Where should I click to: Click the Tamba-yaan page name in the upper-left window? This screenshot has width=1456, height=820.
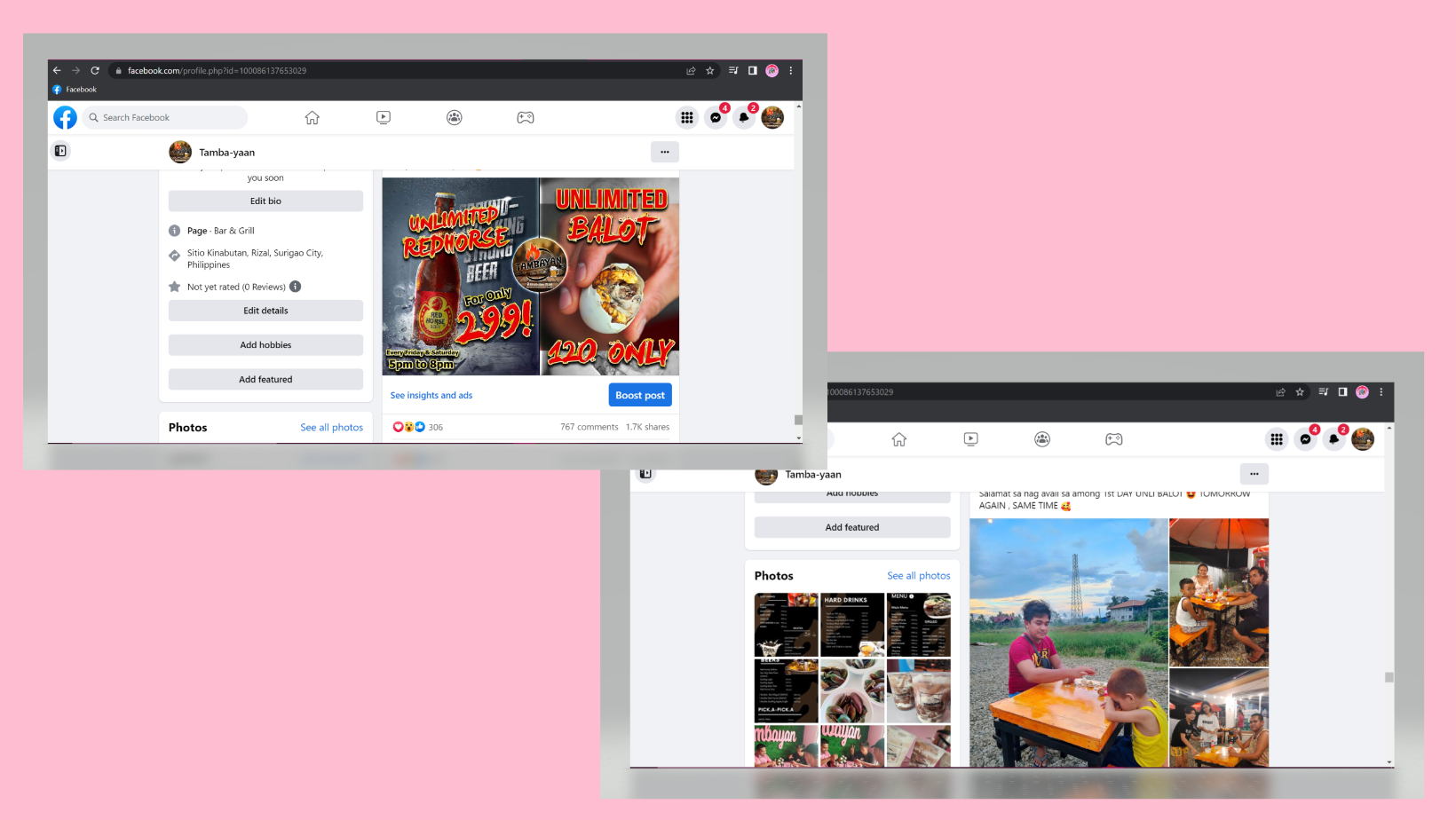point(226,153)
